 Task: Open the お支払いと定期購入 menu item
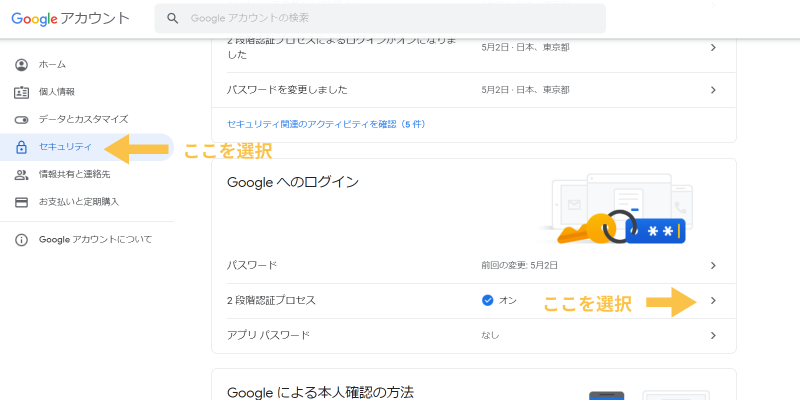87,202
